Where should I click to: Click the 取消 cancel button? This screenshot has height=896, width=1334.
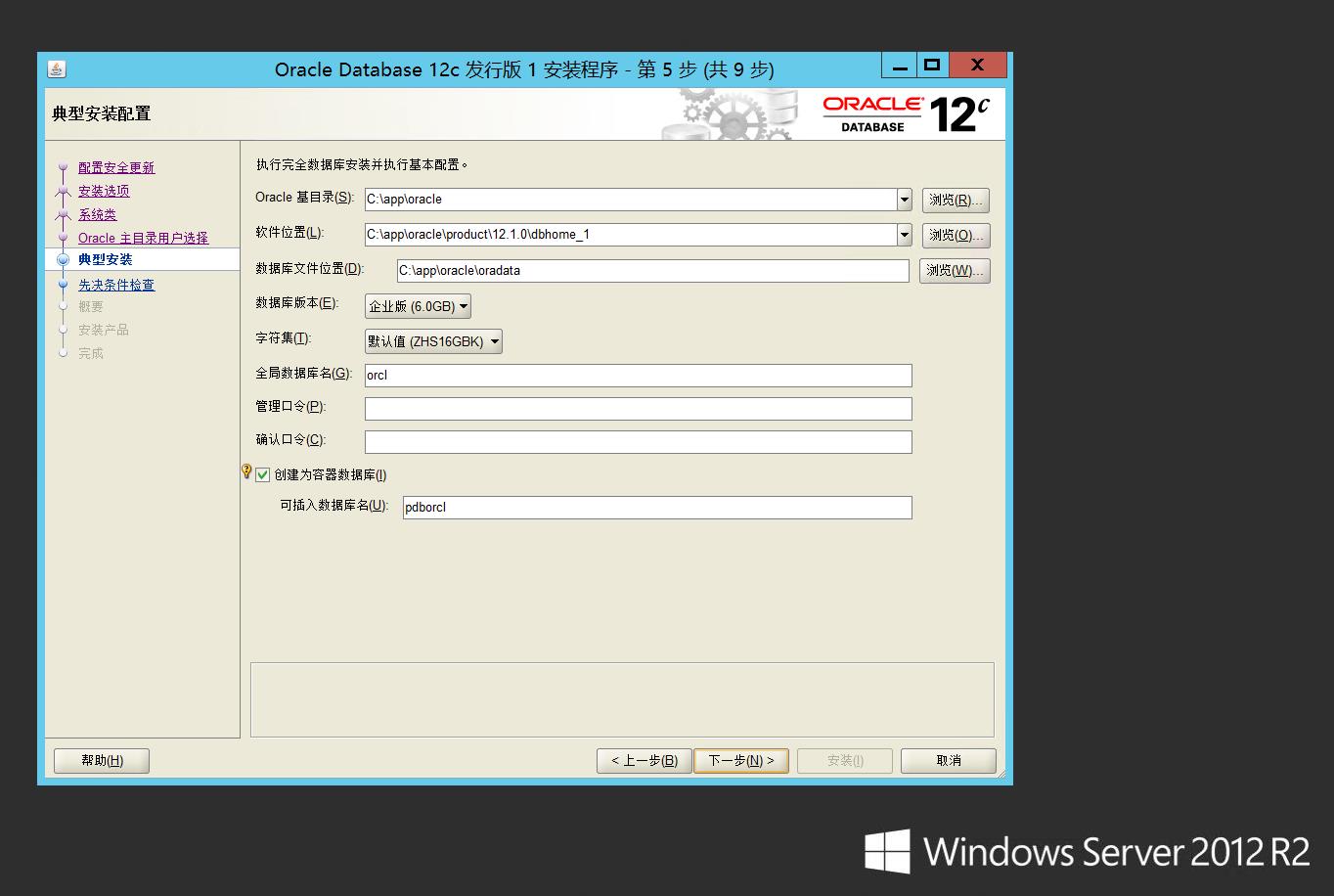click(949, 760)
